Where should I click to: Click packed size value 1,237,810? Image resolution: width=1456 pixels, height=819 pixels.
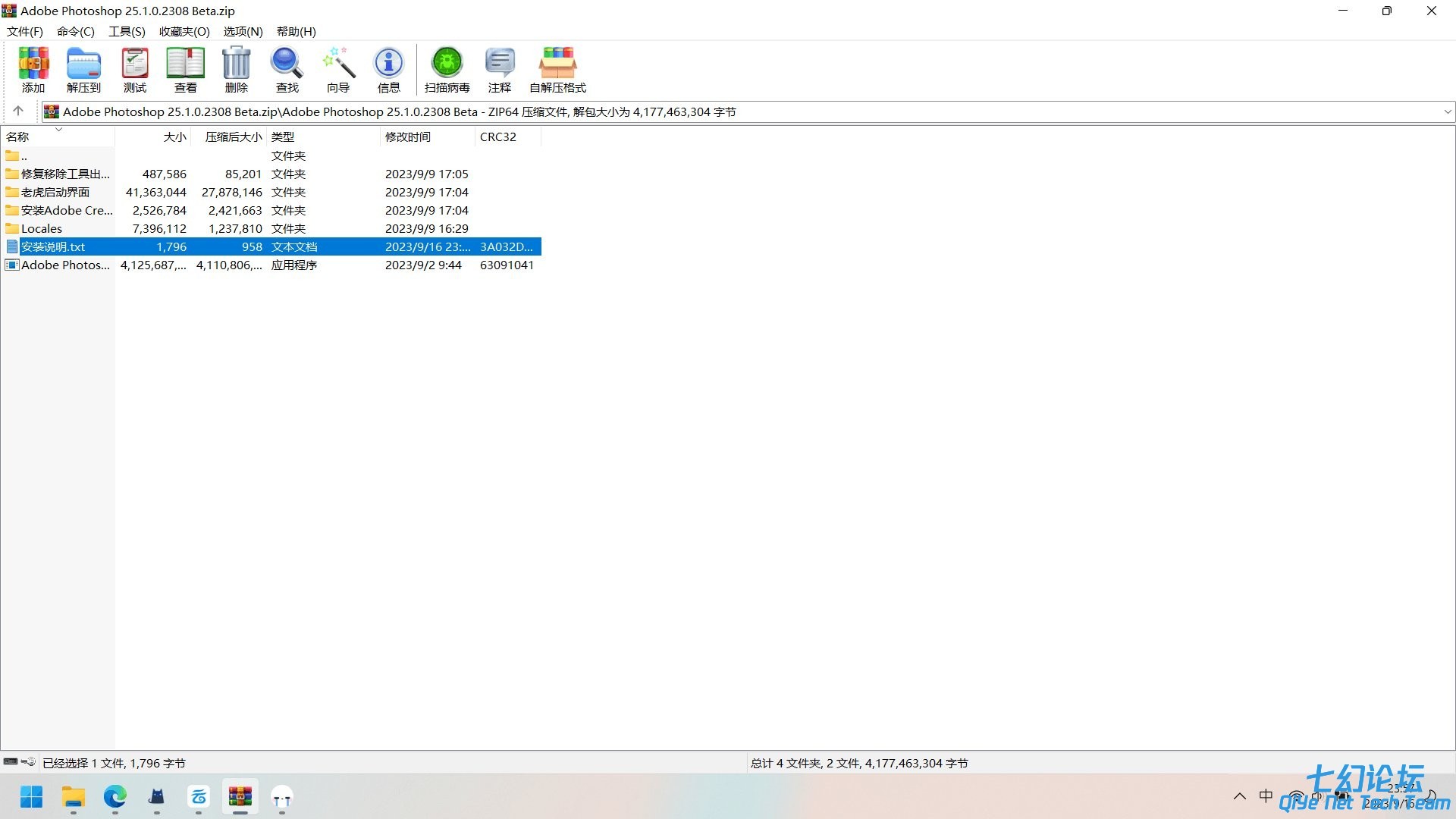tap(235, 228)
